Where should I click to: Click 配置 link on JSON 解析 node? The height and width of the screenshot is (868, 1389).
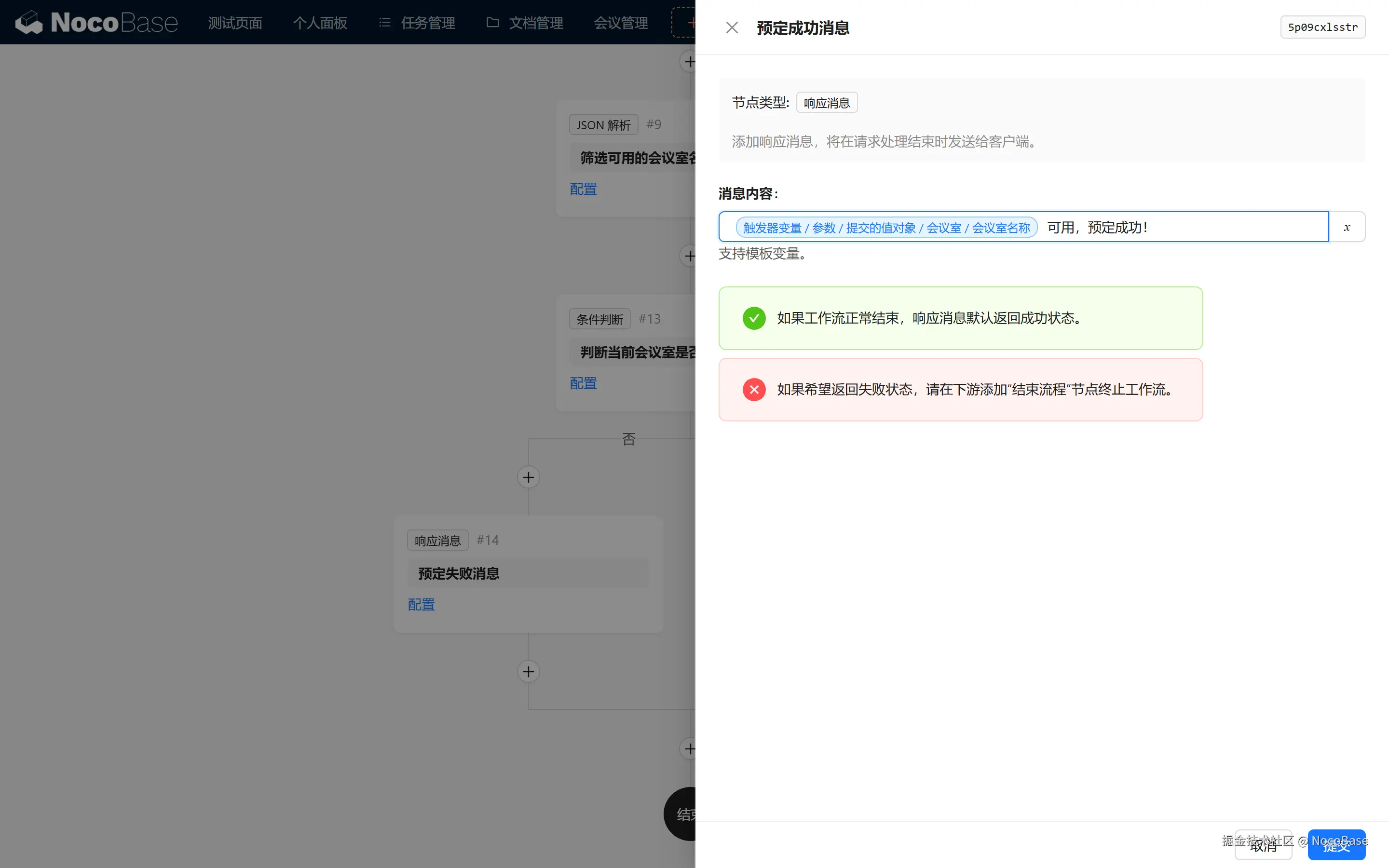[583, 189]
